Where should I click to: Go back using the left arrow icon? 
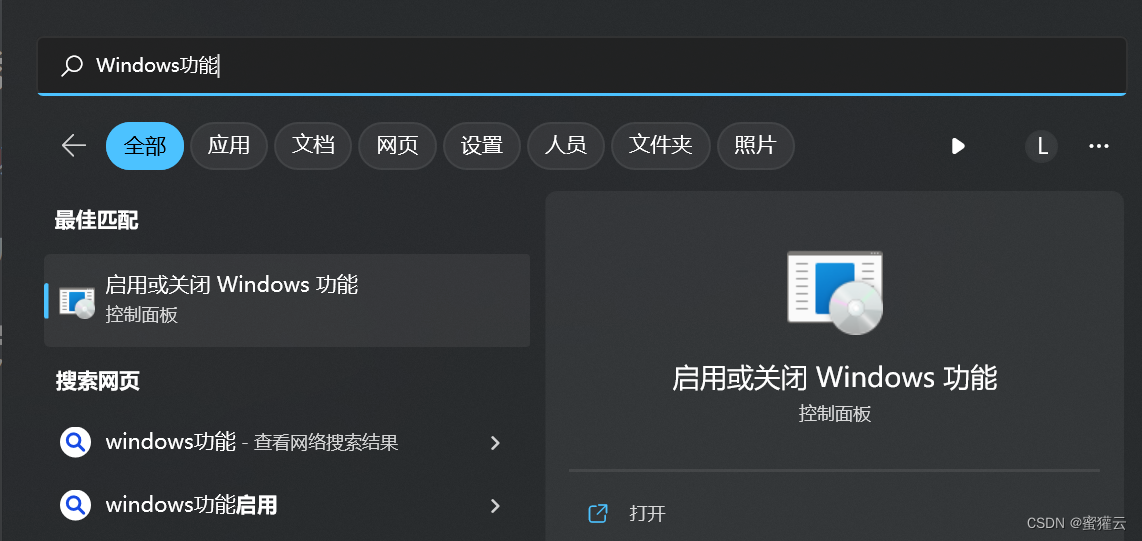(x=74, y=146)
